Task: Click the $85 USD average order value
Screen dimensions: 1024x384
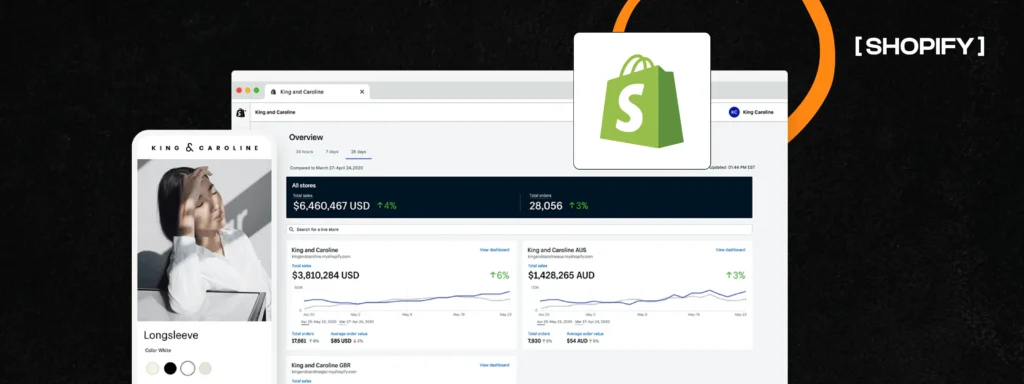Action: 341,341
